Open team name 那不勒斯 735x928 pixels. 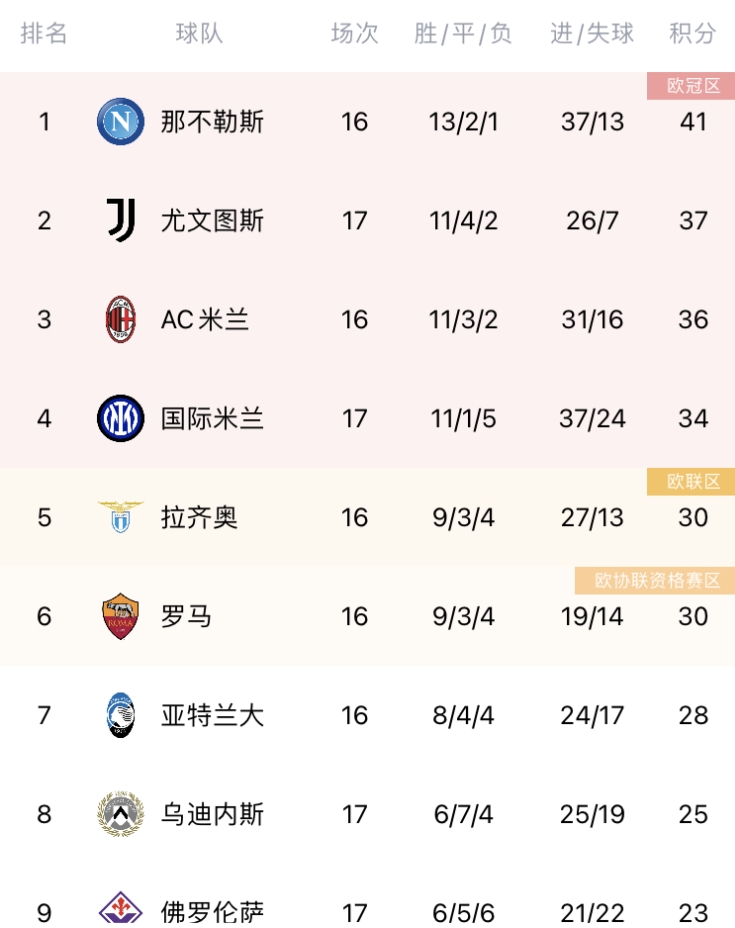(212, 122)
